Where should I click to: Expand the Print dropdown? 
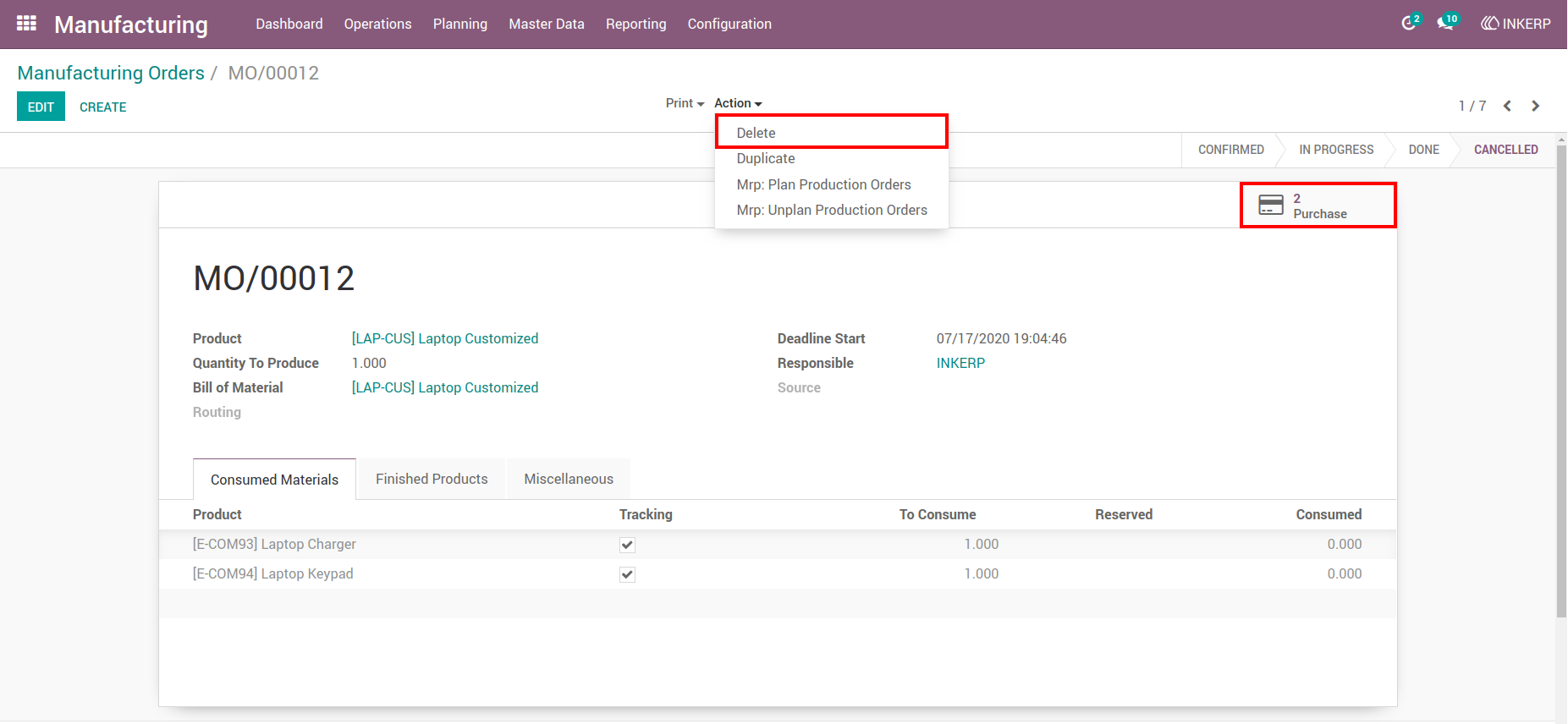(x=685, y=103)
